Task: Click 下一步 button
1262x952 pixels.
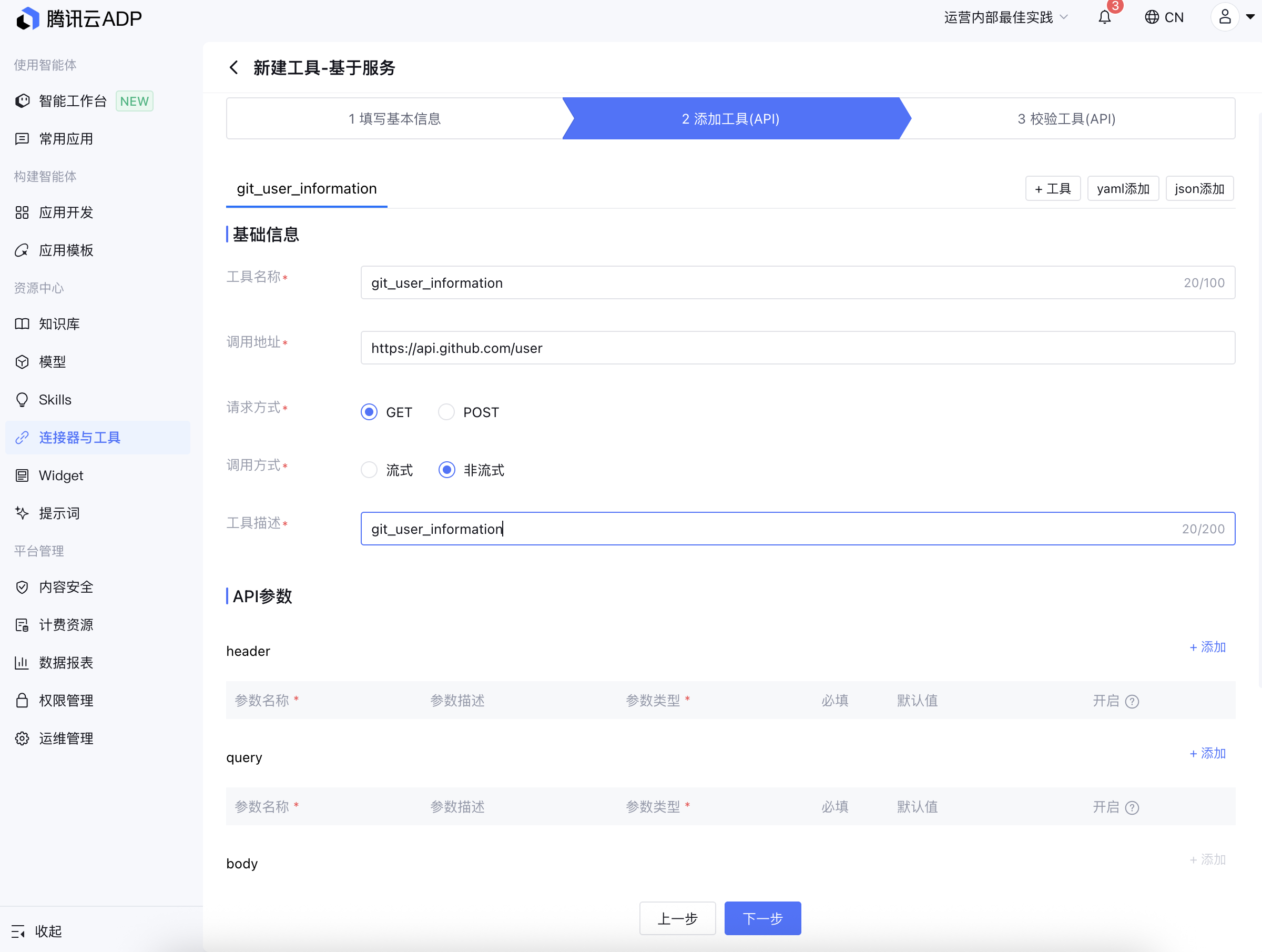Action: pos(762,918)
